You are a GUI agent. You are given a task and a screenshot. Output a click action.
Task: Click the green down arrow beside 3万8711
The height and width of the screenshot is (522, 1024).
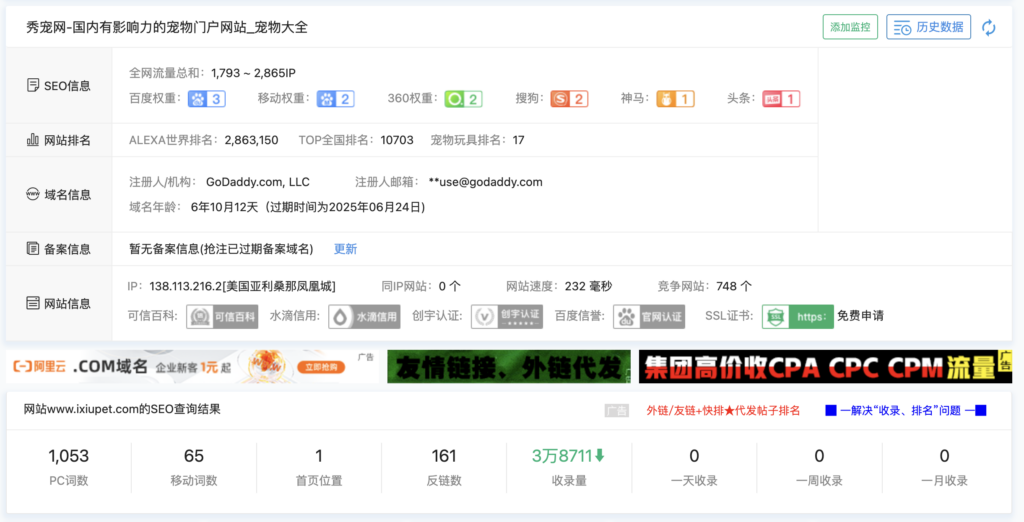(x=600, y=455)
